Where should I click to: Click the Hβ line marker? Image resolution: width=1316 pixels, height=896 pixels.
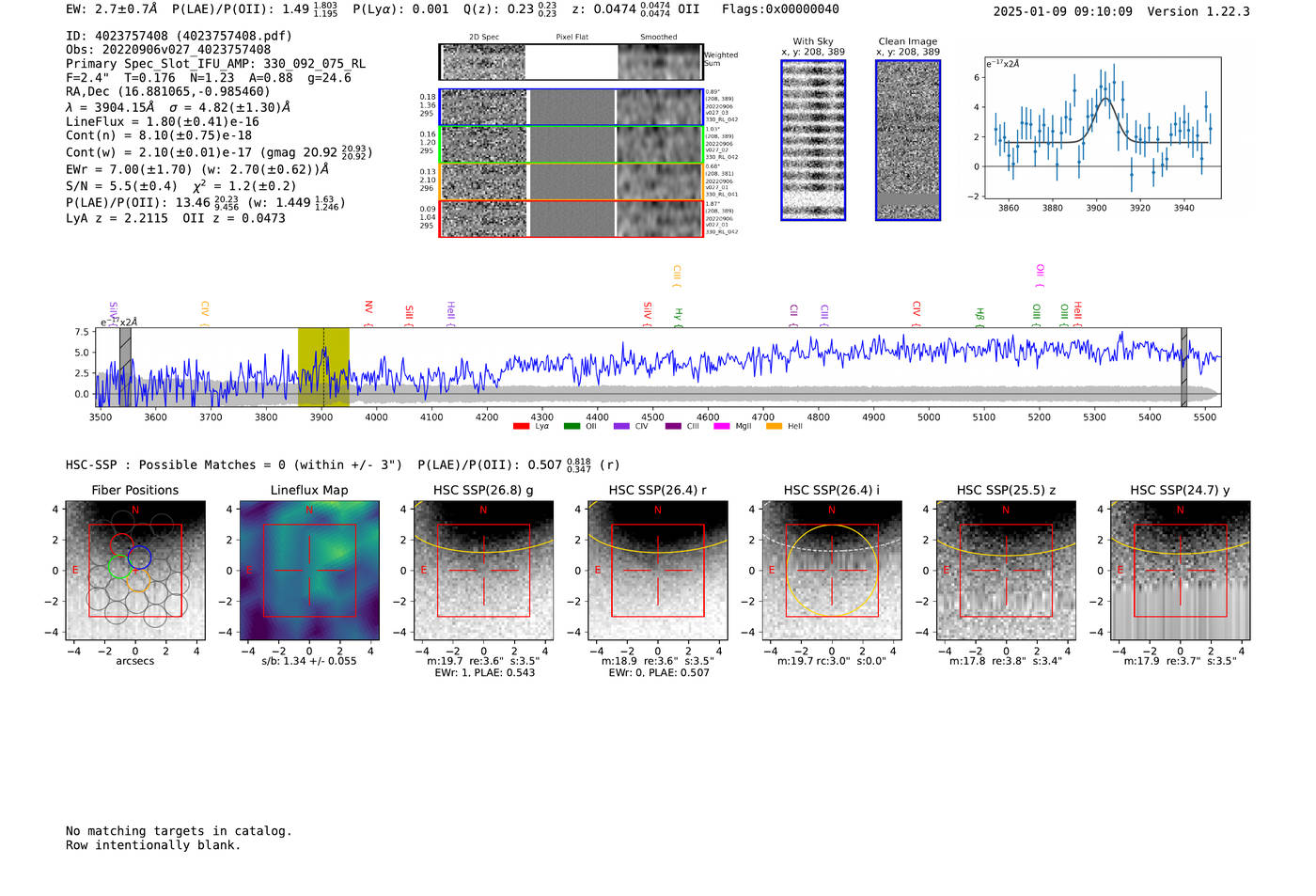(979, 317)
